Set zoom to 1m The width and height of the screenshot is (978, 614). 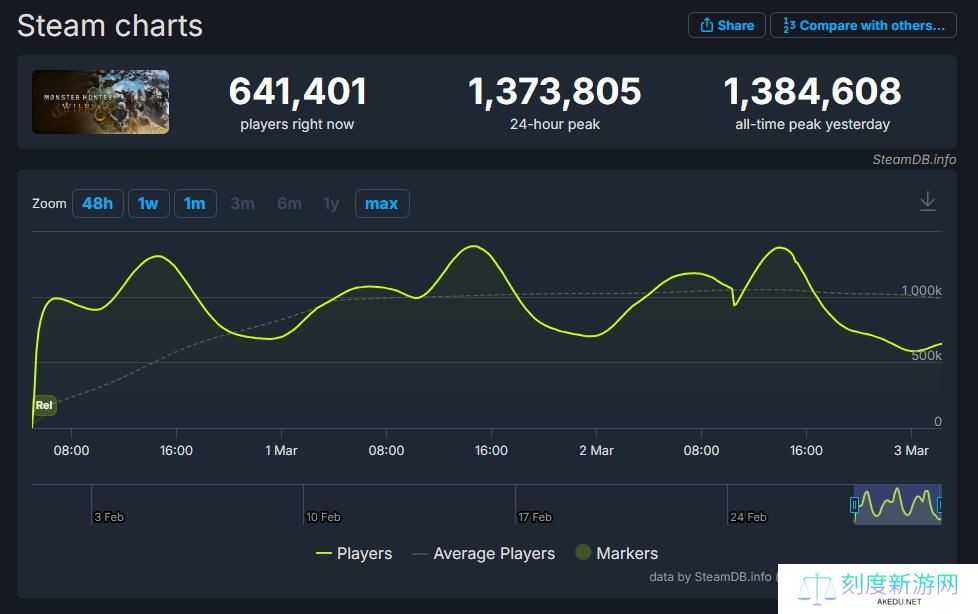(195, 203)
